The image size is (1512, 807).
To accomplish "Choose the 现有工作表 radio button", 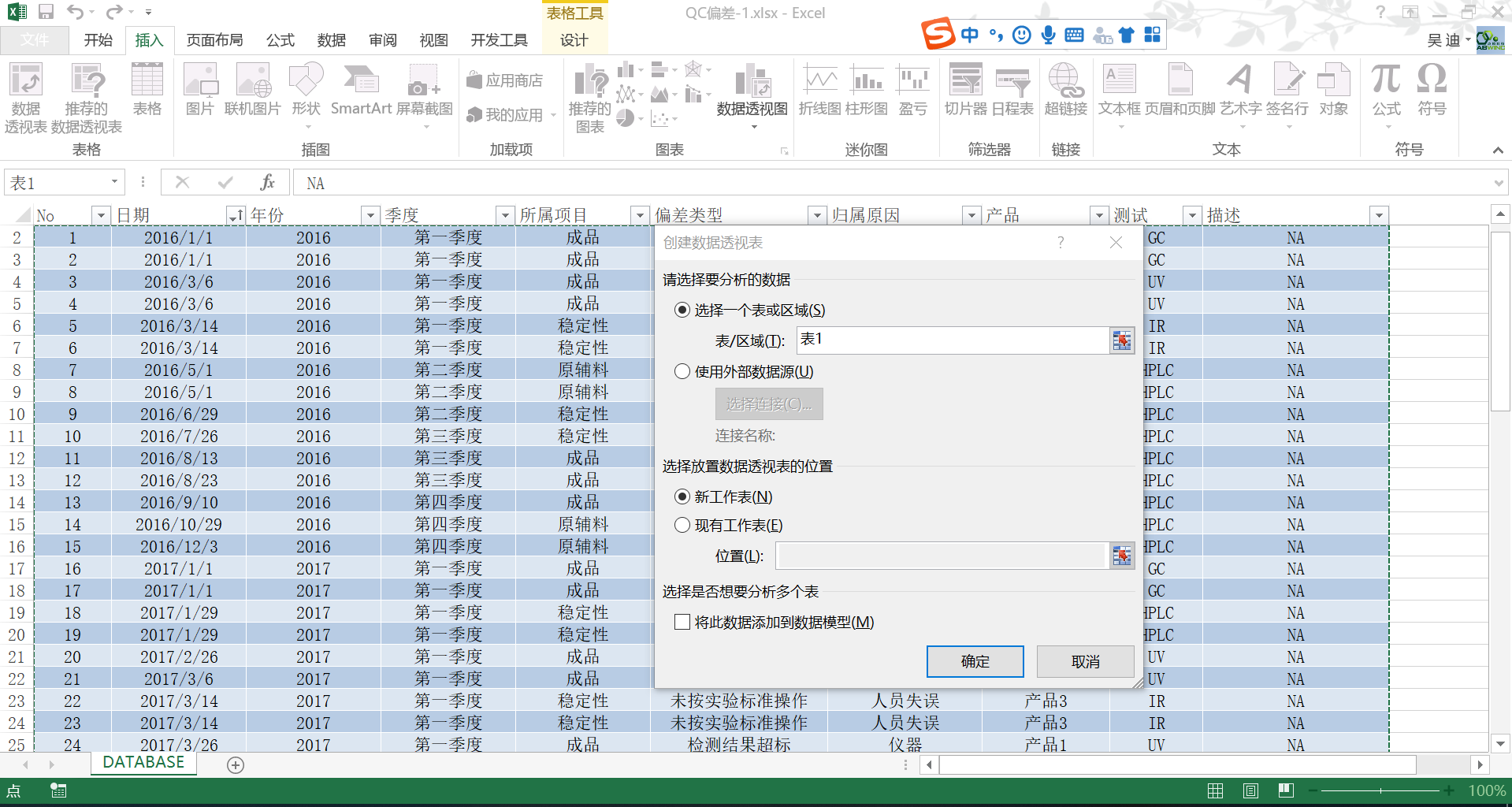I will coord(682,525).
